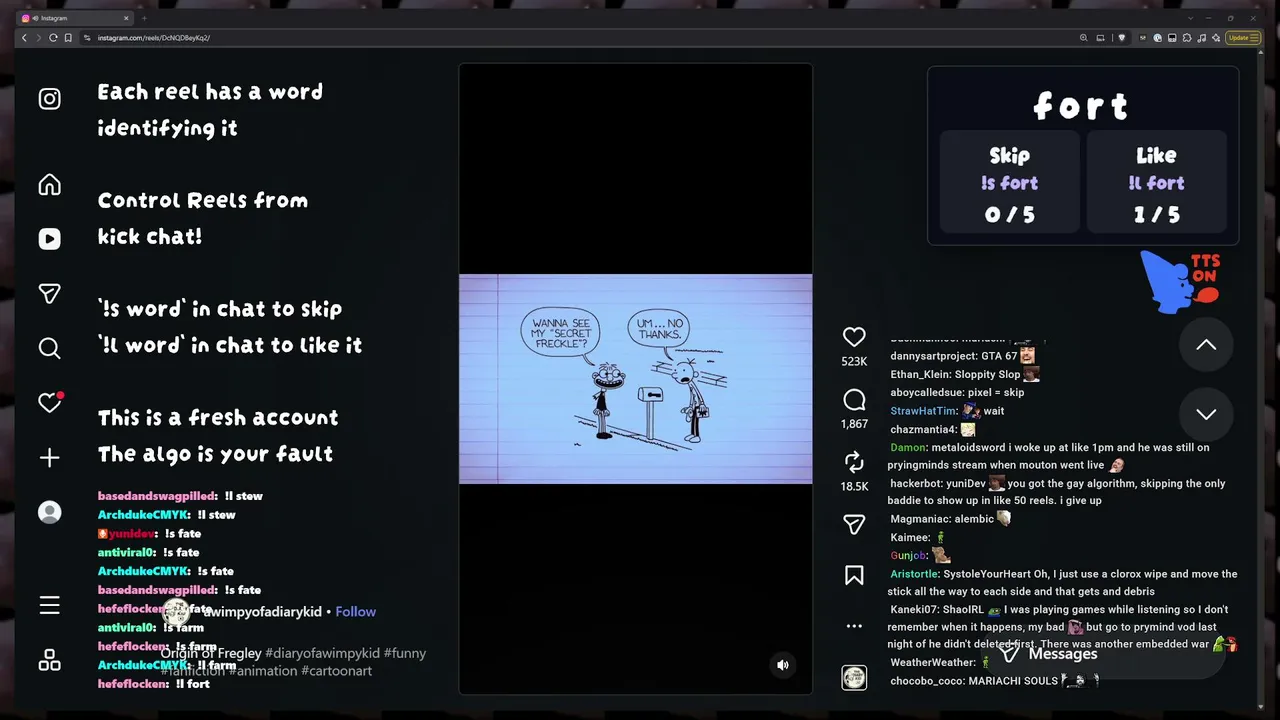
Task: Click Ethan_Klein's 'Sloppity Slop' message
Action: (x=965, y=375)
